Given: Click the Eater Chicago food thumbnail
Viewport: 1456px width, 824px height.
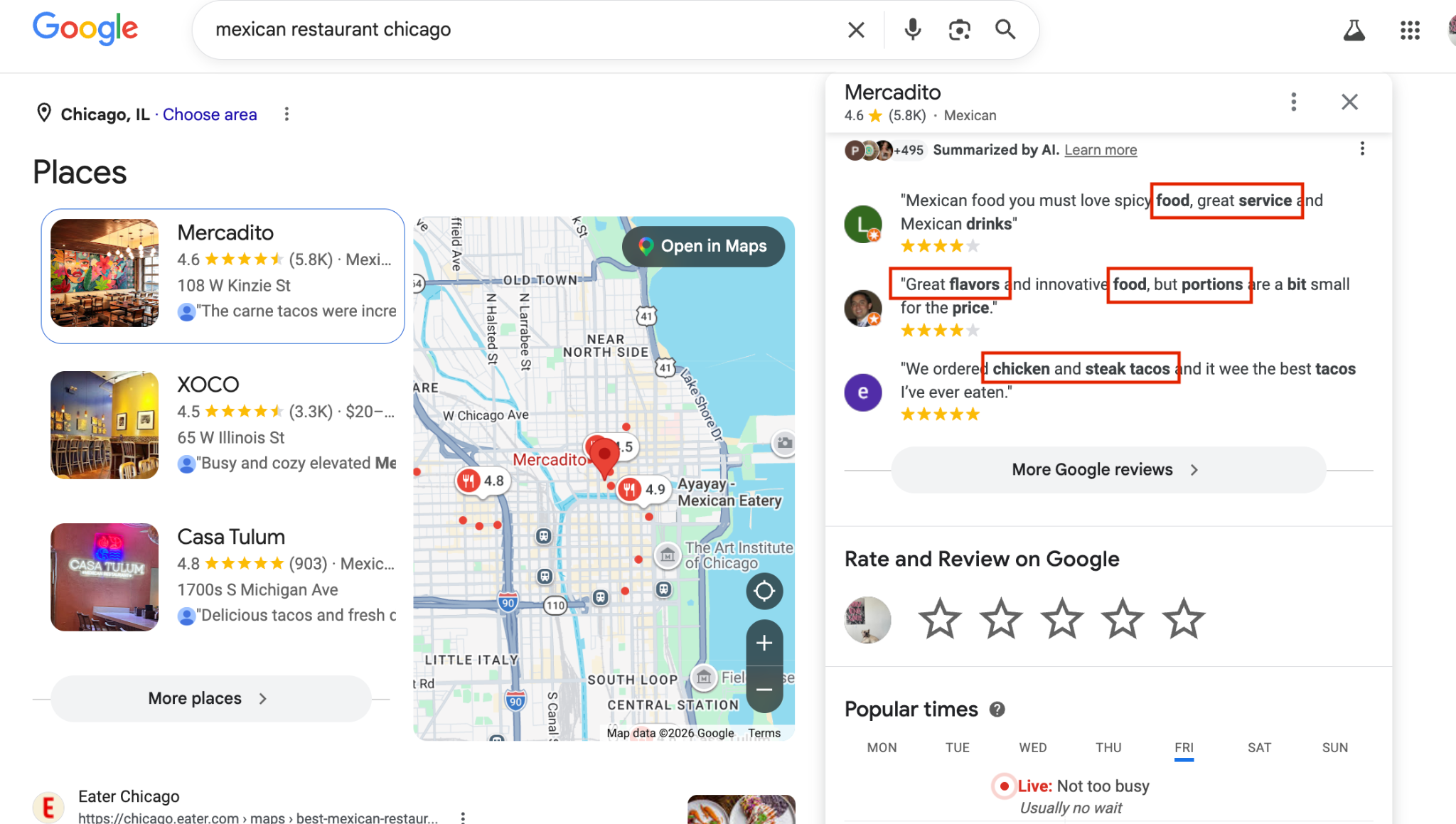Looking at the screenshot, I should tap(742, 809).
